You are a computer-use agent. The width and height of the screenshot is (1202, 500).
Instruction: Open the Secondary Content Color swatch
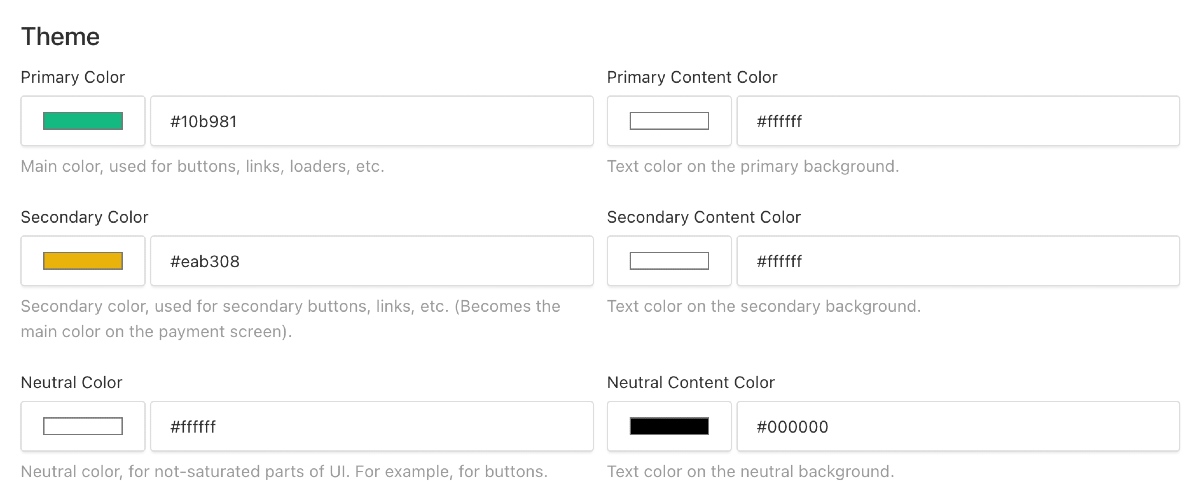coord(669,261)
